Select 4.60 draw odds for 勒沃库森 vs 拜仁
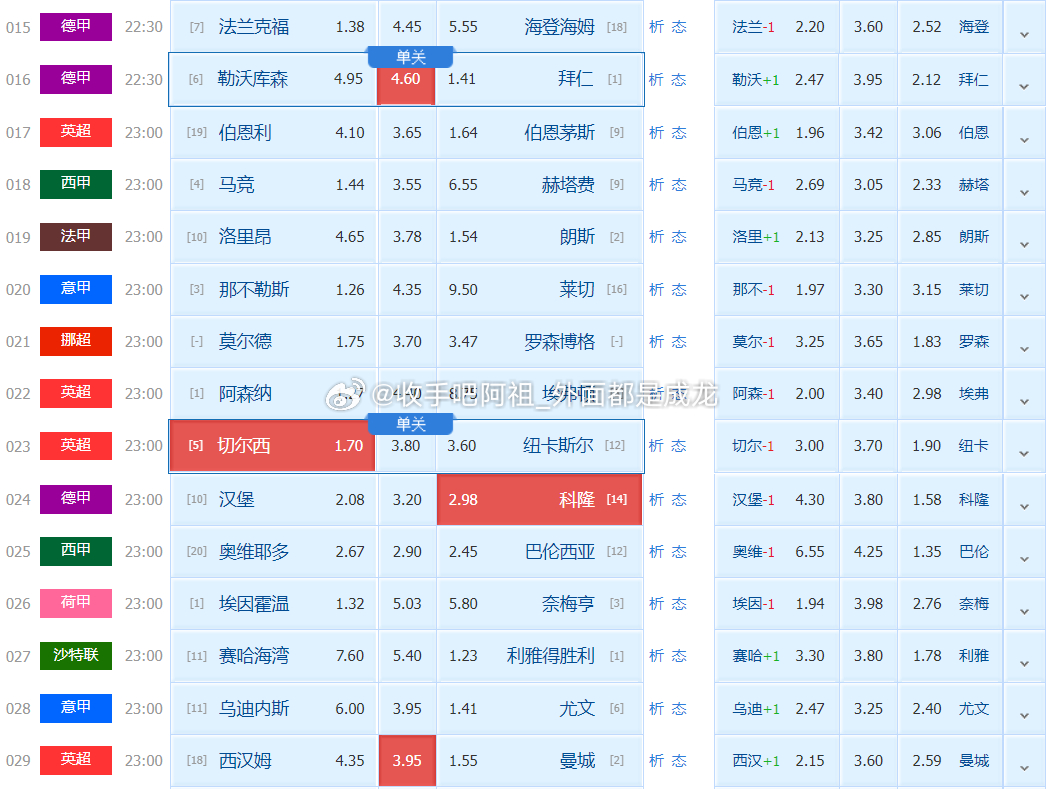This screenshot has height=789, width=1046. (406, 79)
